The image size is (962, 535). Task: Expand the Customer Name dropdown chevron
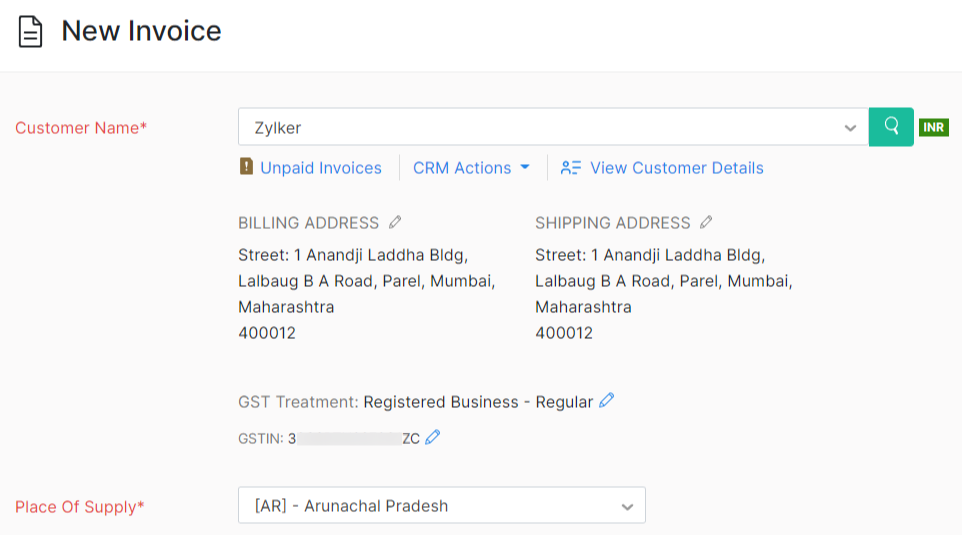tap(850, 128)
